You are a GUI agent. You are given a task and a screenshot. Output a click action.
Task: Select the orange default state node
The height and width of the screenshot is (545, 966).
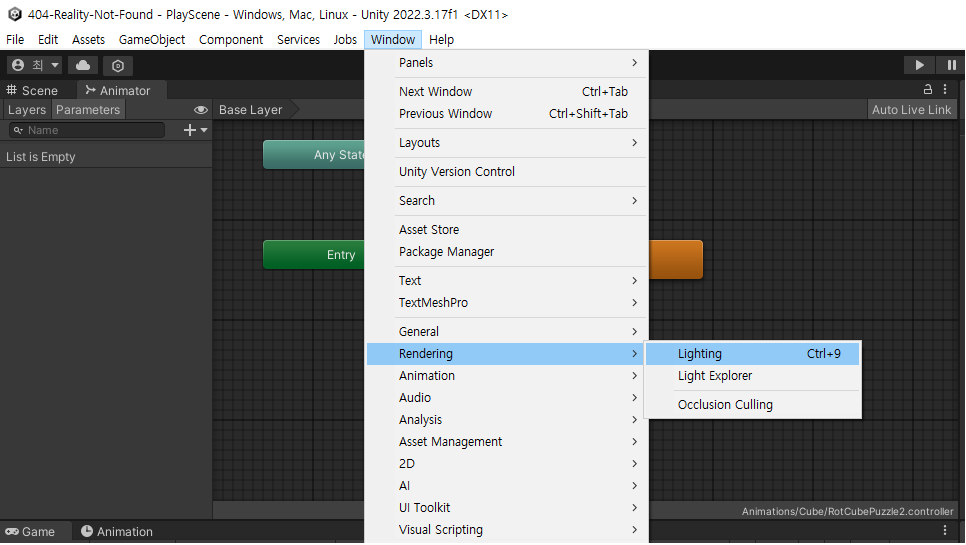[x=676, y=259]
